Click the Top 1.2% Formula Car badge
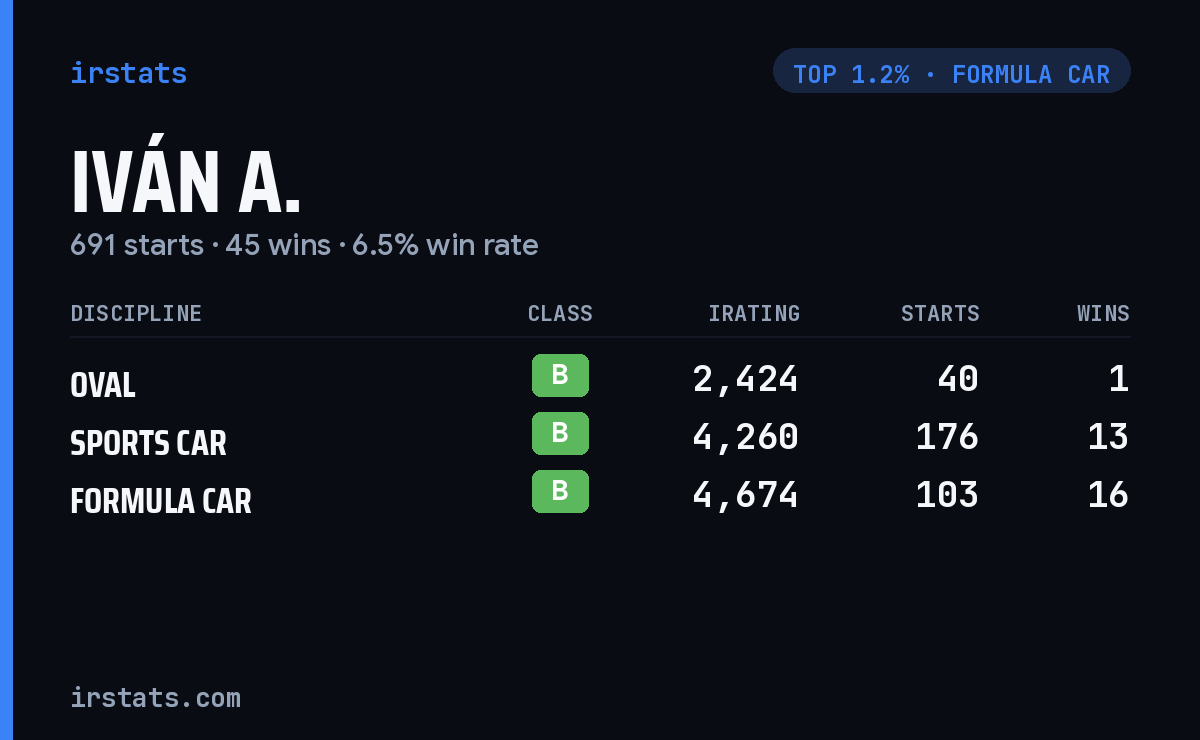 [951, 71]
